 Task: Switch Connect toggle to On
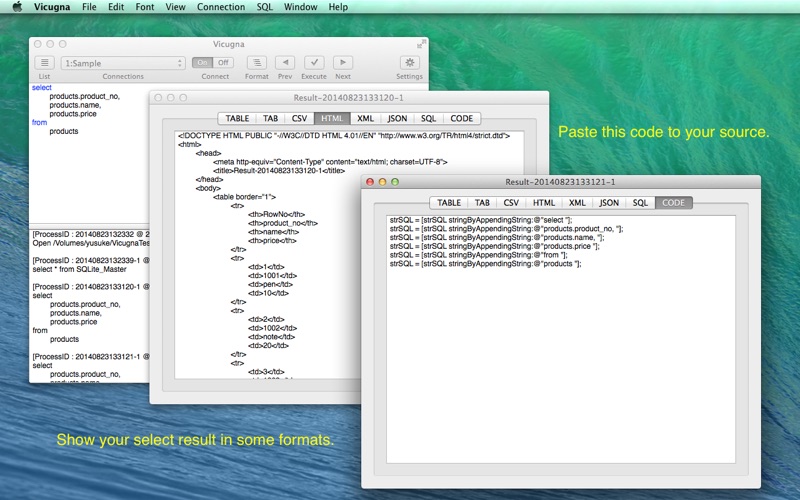click(203, 63)
